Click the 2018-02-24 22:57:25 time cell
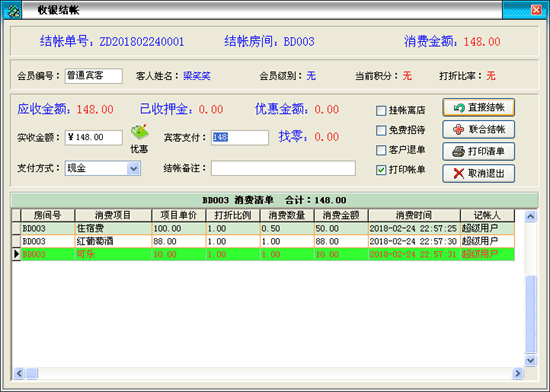 [414, 229]
